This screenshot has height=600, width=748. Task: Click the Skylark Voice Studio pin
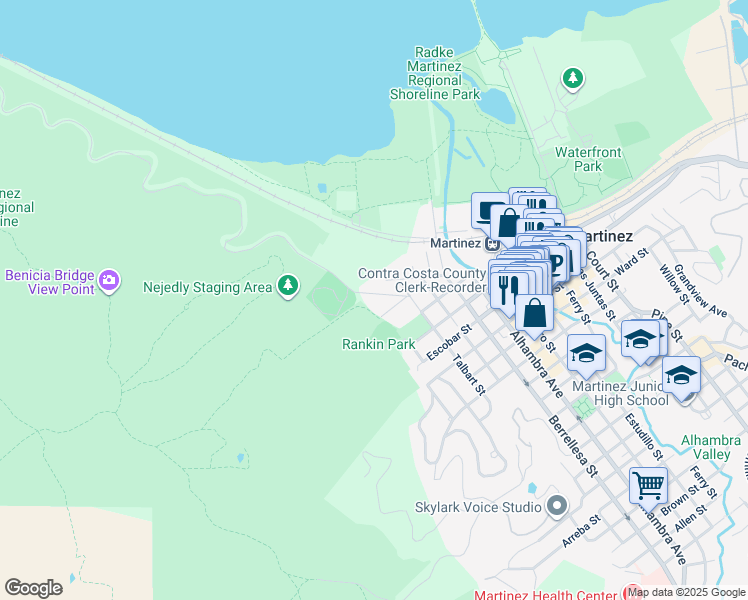557,506
